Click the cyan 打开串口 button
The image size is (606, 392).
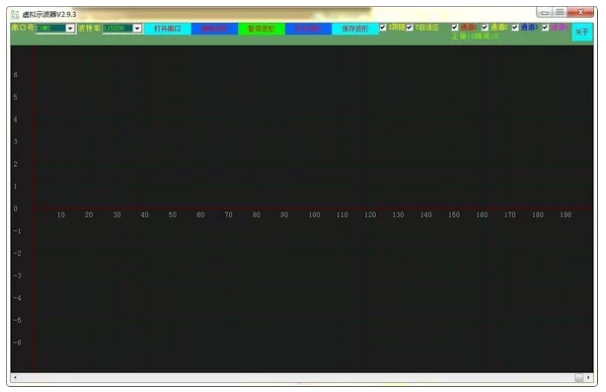tap(167, 29)
